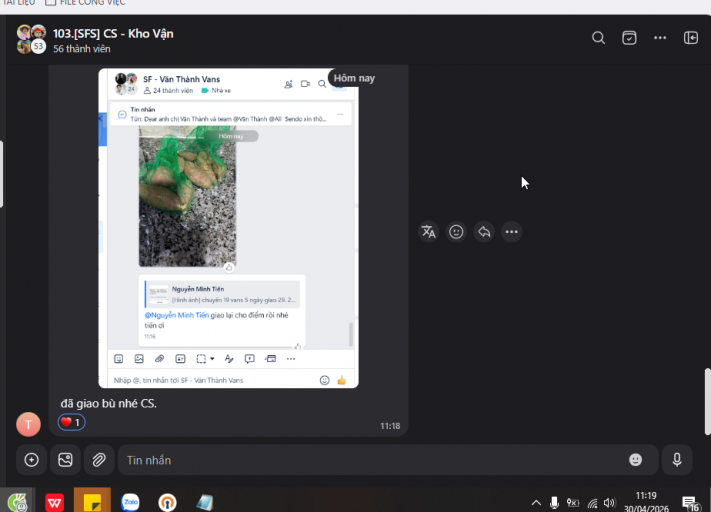Click the heart reaction count on the message
711x512 pixels.
click(71, 422)
